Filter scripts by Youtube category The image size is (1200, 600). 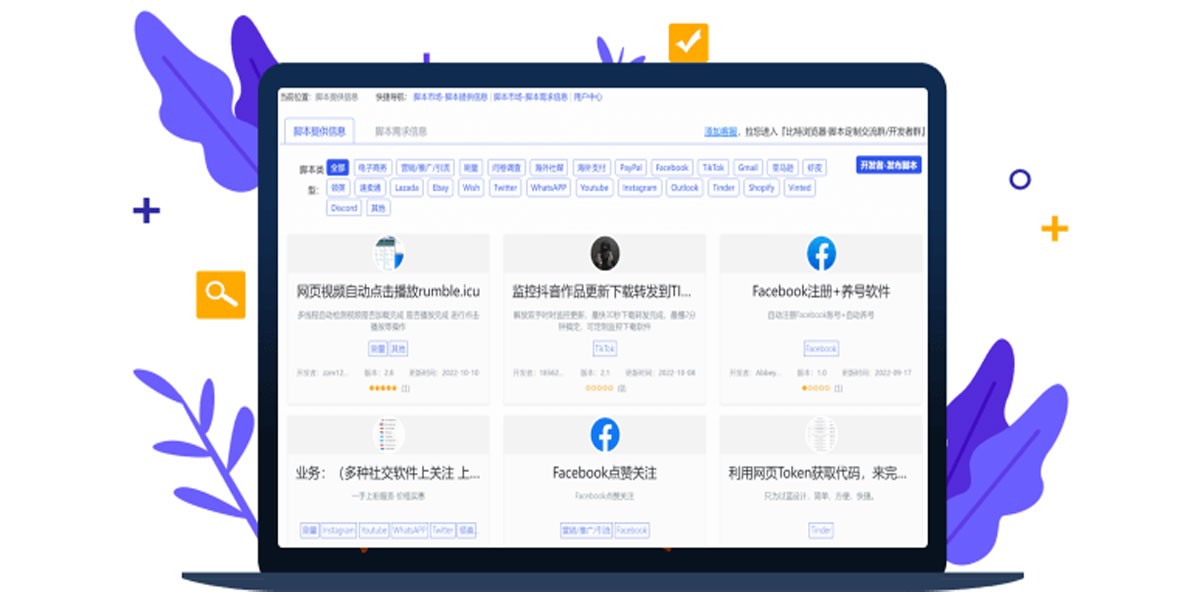coord(594,188)
